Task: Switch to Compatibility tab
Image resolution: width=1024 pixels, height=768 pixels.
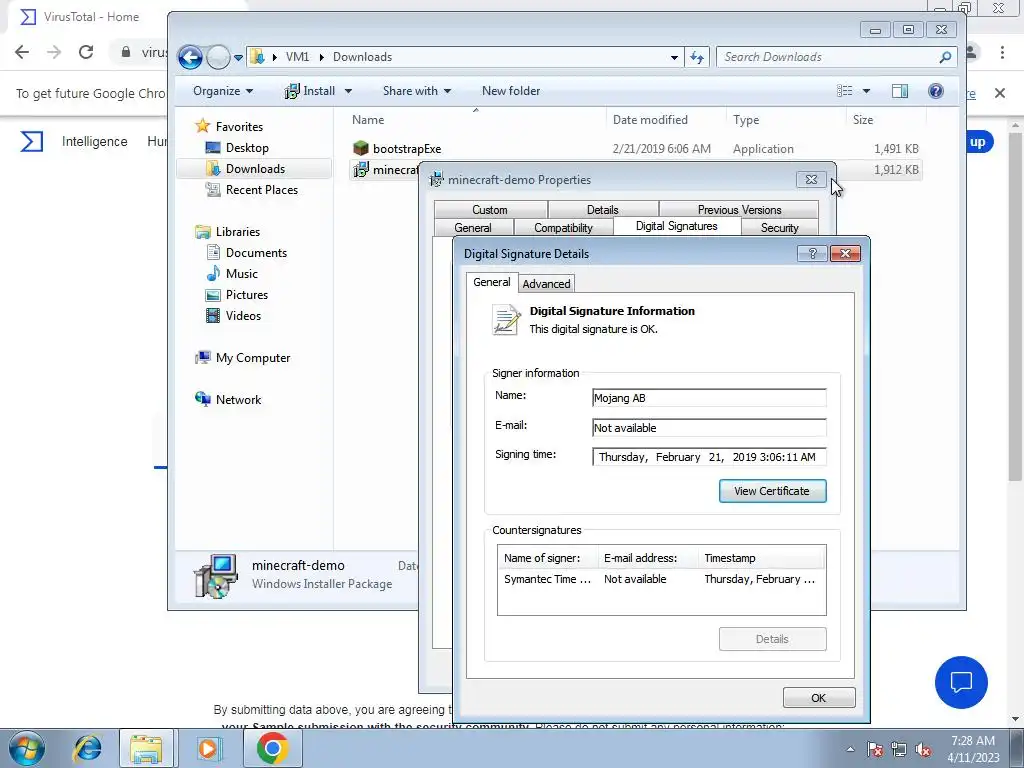Action: [563, 227]
